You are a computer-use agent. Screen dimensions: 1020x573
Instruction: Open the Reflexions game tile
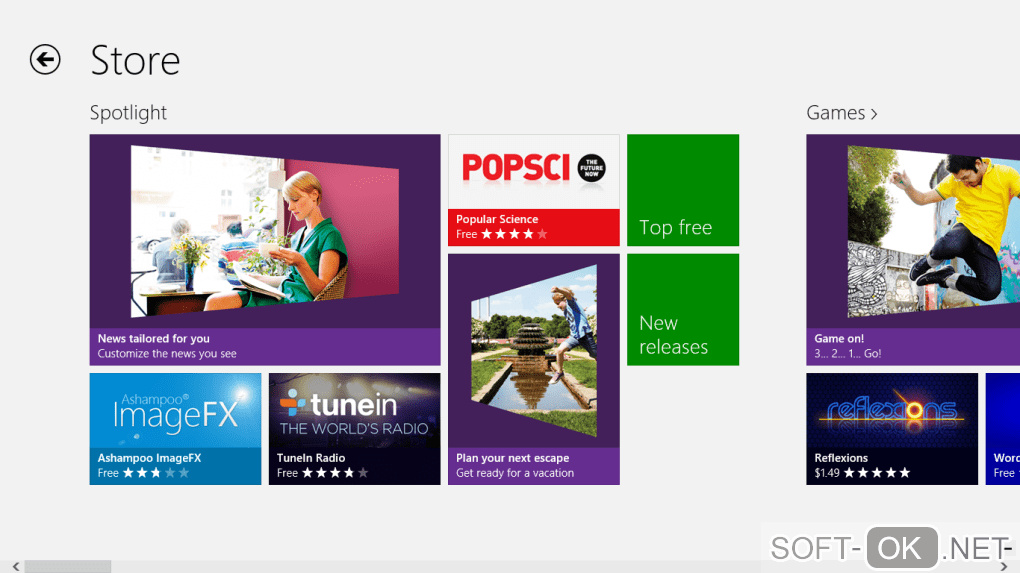pyautogui.click(x=892, y=429)
